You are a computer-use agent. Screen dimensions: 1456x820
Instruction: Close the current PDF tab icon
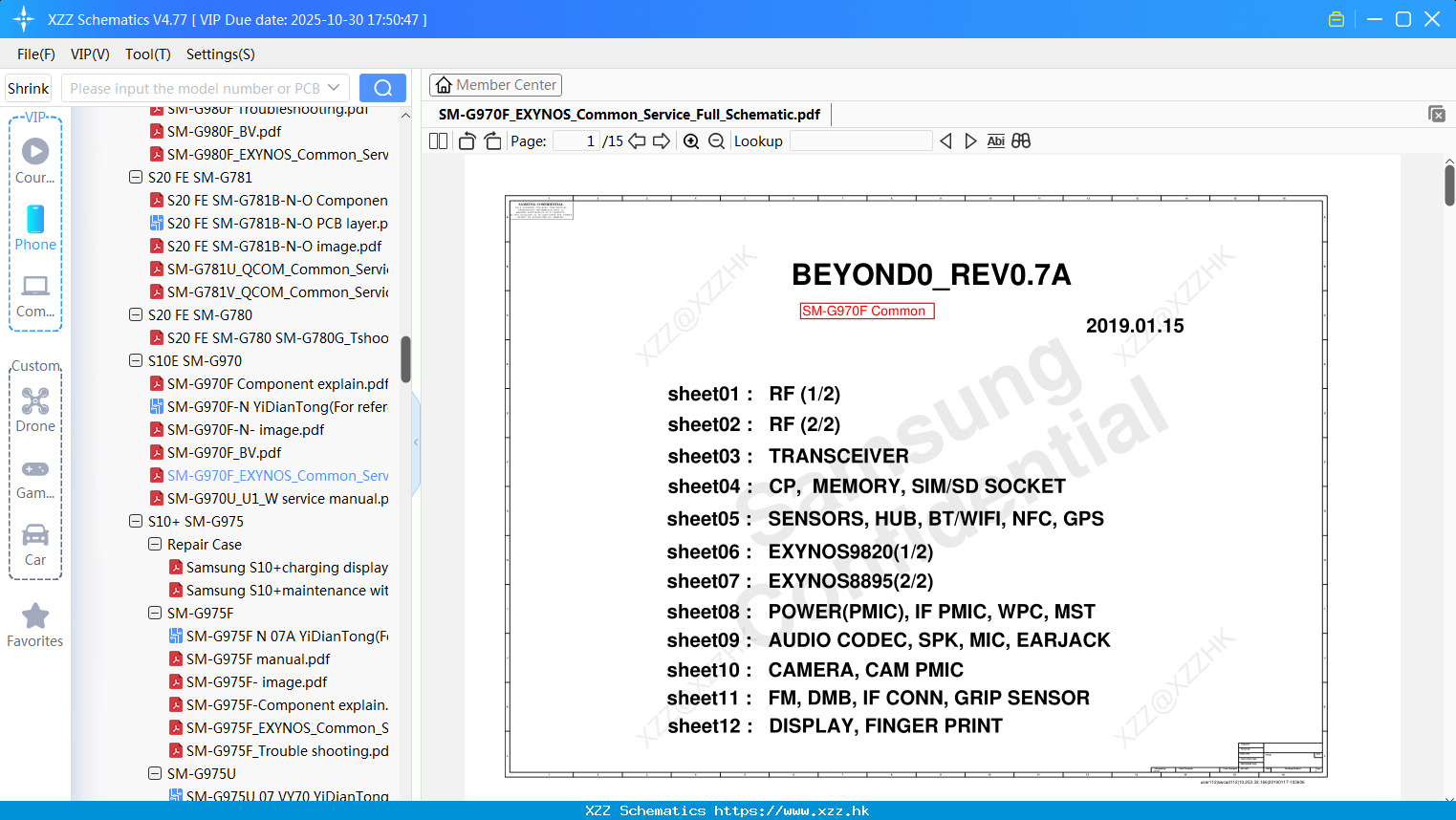tap(1436, 114)
